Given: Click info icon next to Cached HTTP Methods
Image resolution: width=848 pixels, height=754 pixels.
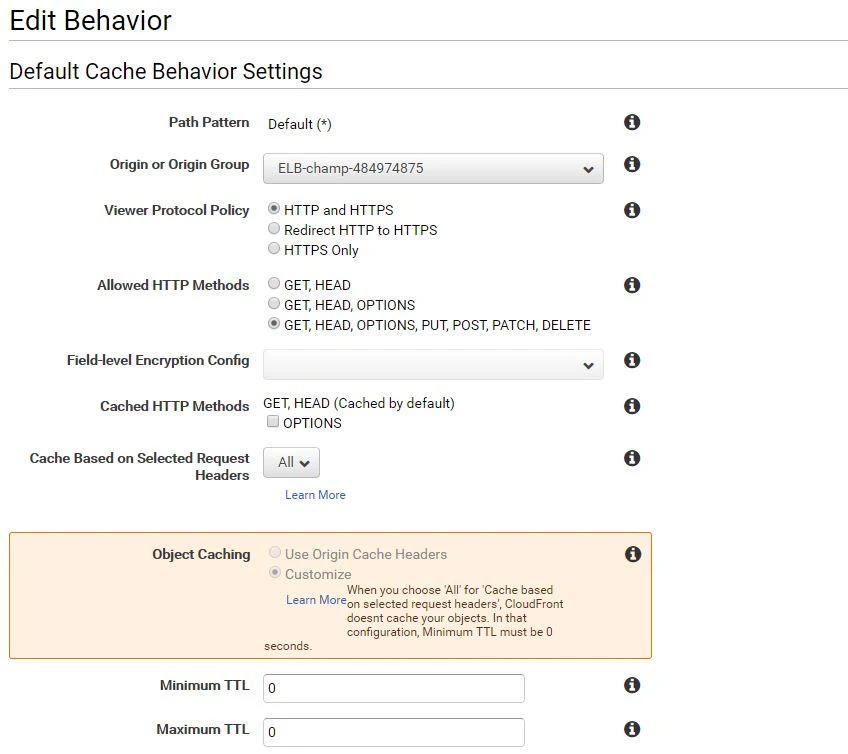Looking at the screenshot, I should point(632,406).
